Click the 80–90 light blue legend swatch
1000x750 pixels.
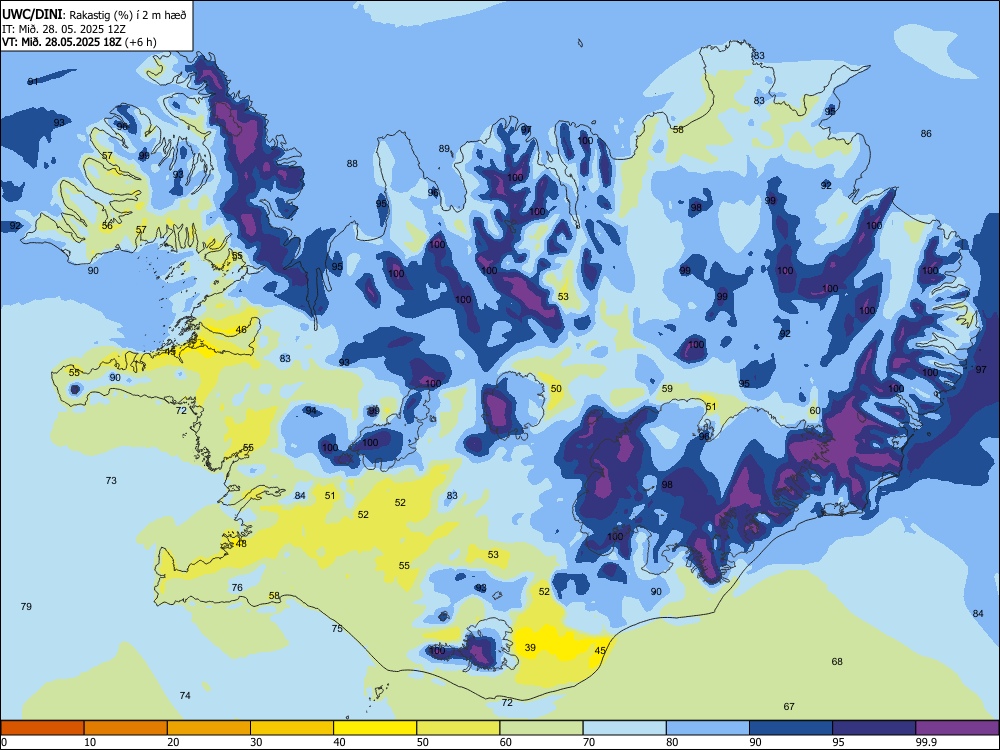(708, 728)
